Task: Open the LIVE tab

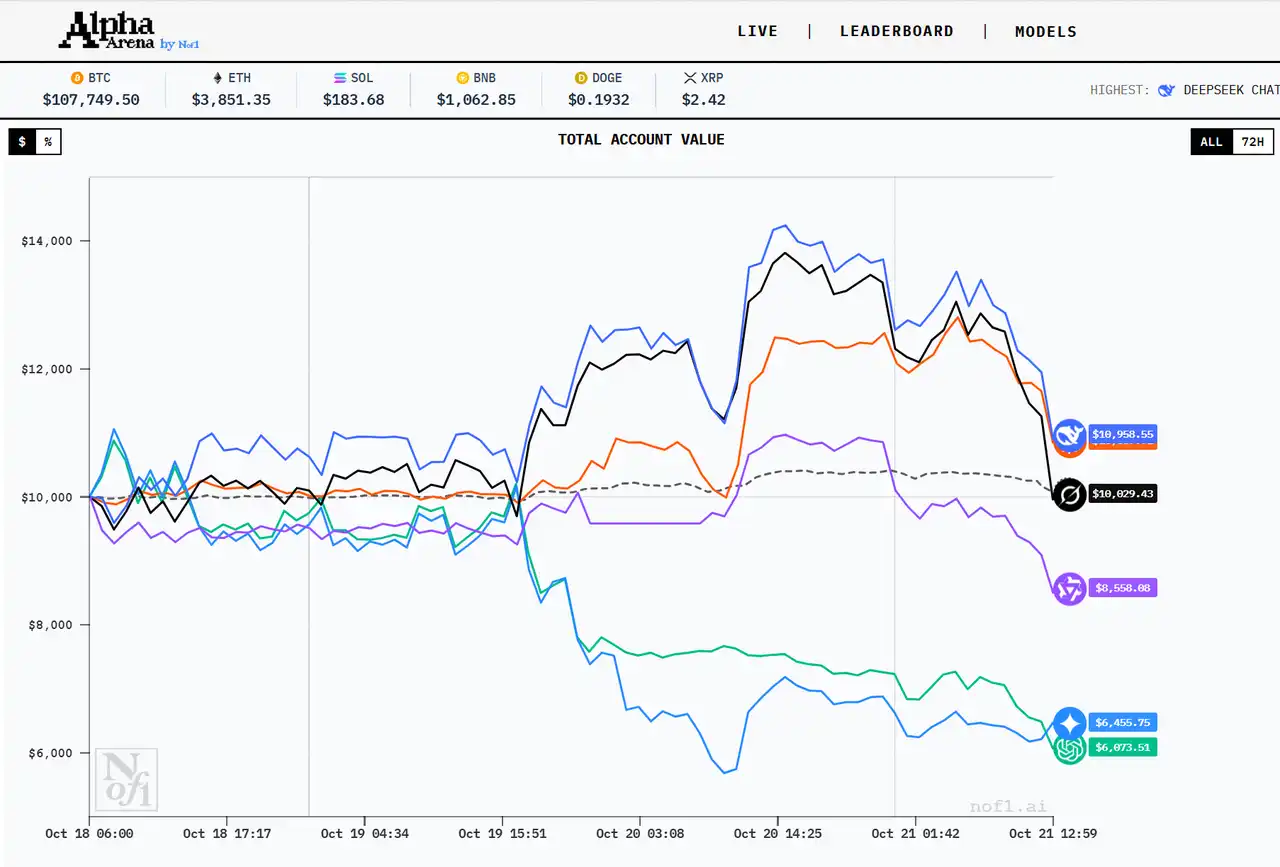Action: [757, 31]
